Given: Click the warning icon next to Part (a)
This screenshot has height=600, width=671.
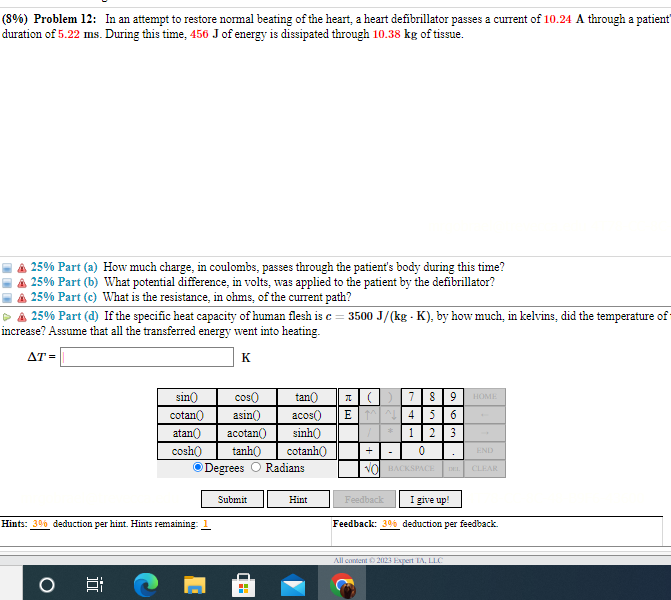Looking at the screenshot, I should [22, 268].
